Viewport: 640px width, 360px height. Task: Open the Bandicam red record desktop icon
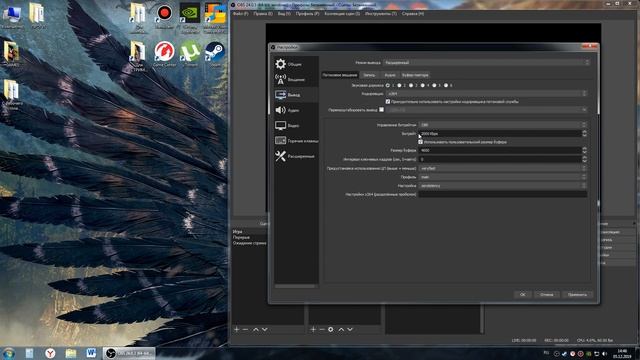164,16
